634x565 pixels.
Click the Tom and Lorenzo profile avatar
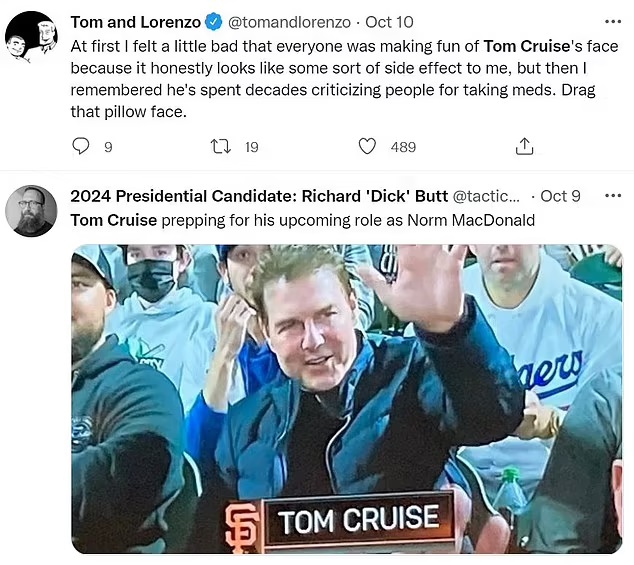click(31, 38)
